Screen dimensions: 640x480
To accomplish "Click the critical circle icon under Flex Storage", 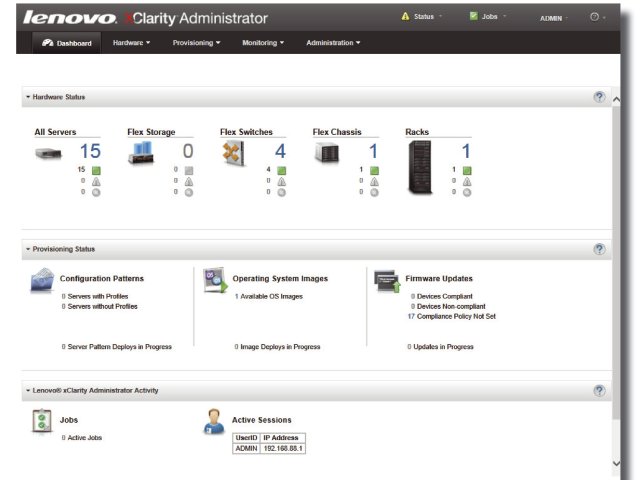I will [189, 193].
